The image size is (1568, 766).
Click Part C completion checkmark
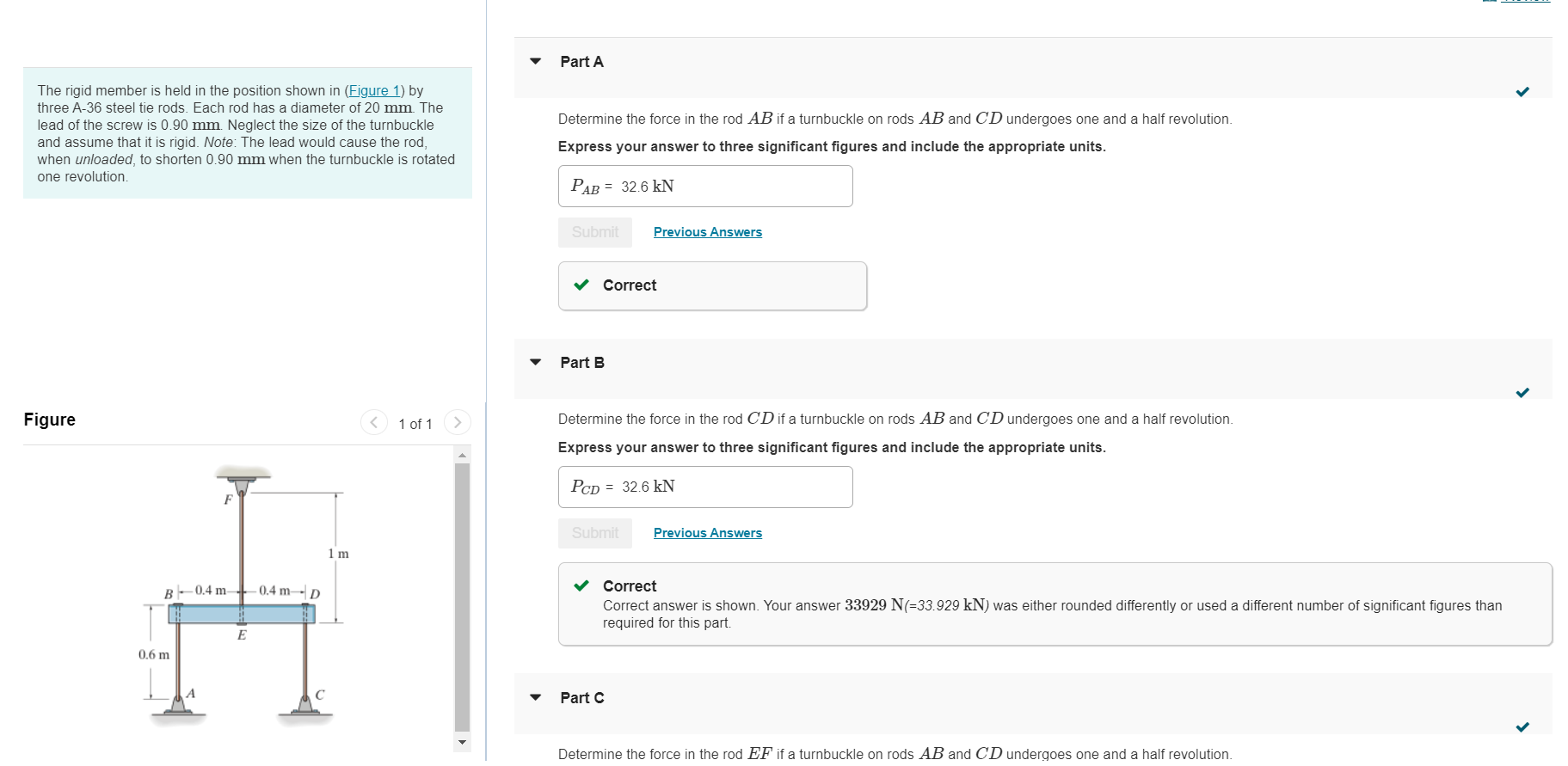coord(1522,727)
